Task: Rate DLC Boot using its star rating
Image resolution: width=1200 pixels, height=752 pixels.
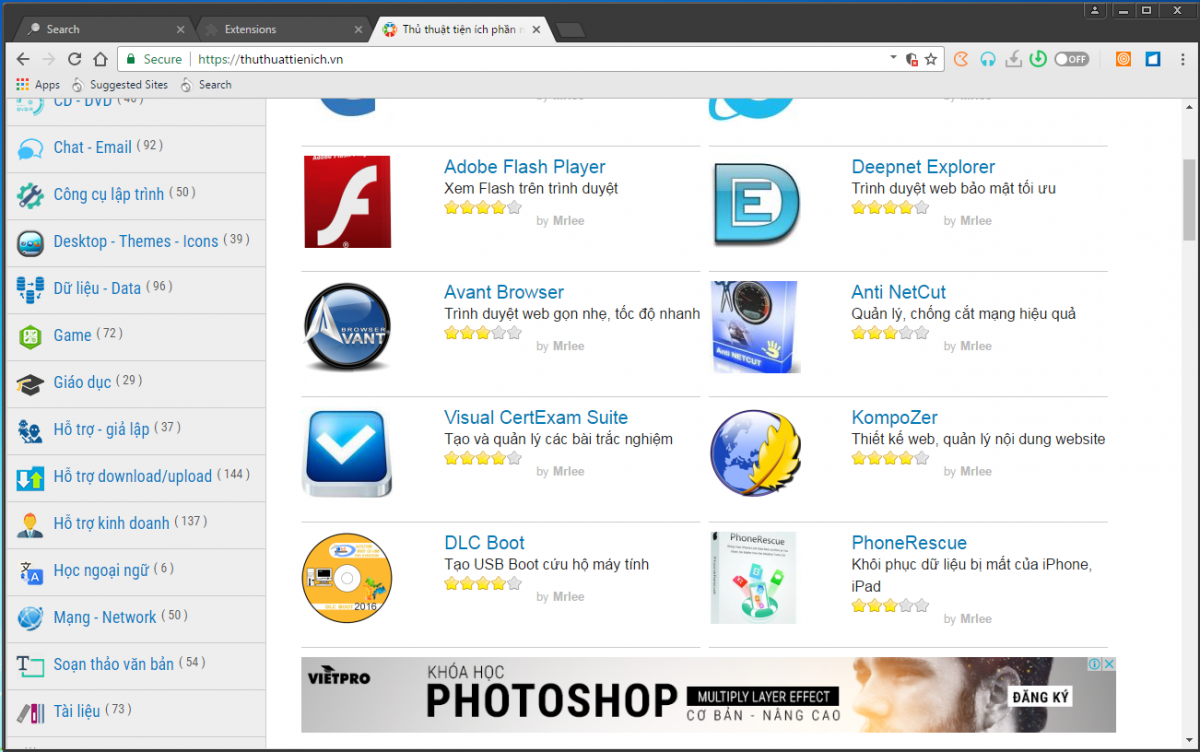Action: (482, 583)
